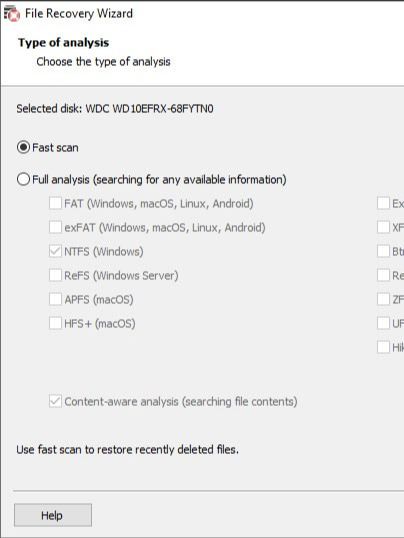Enable the checkbox beside 'UF' label
The height and width of the screenshot is (538, 404).
point(383,323)
